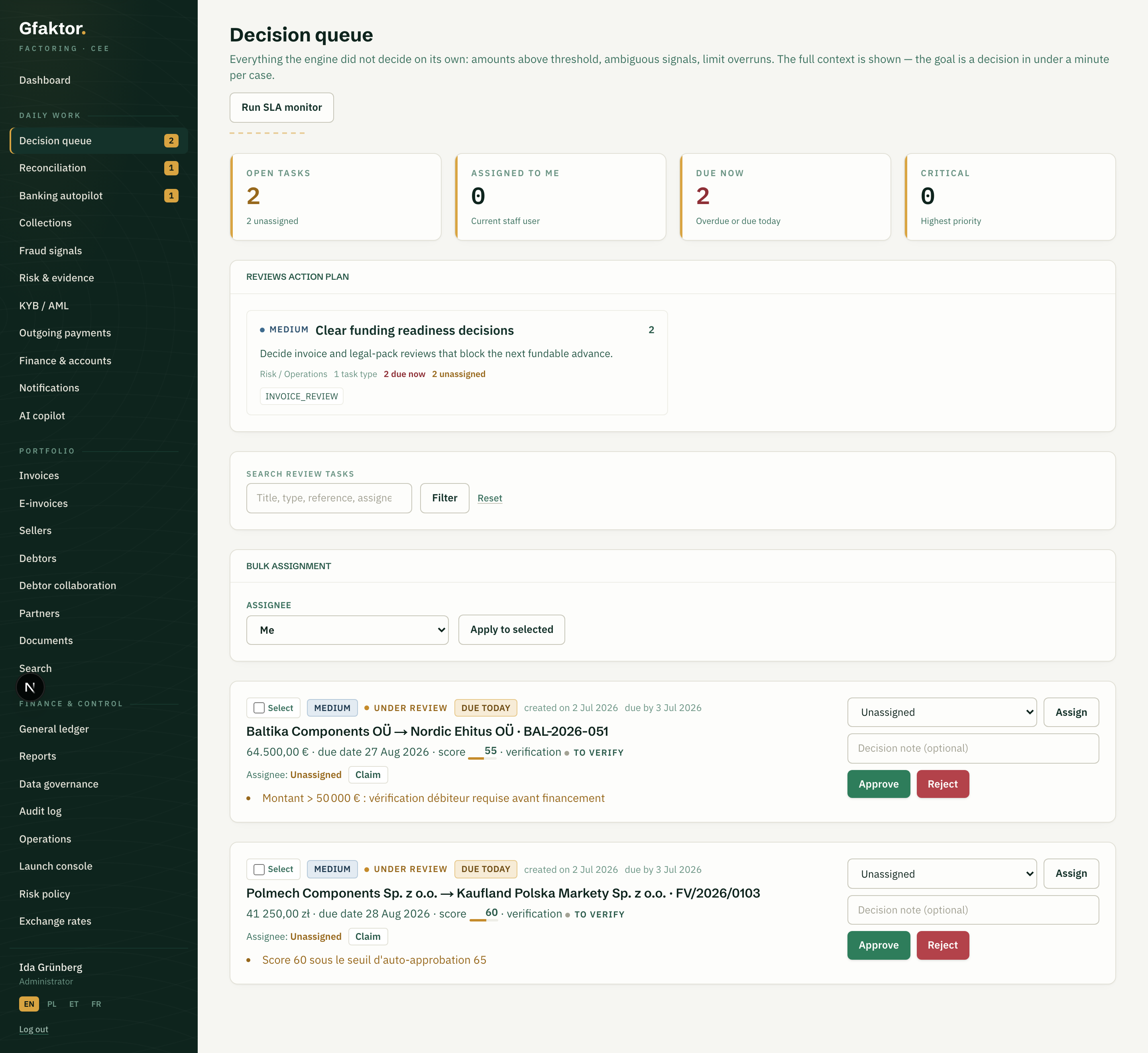Open Clear funding readiness decisions card

(457, 362)
